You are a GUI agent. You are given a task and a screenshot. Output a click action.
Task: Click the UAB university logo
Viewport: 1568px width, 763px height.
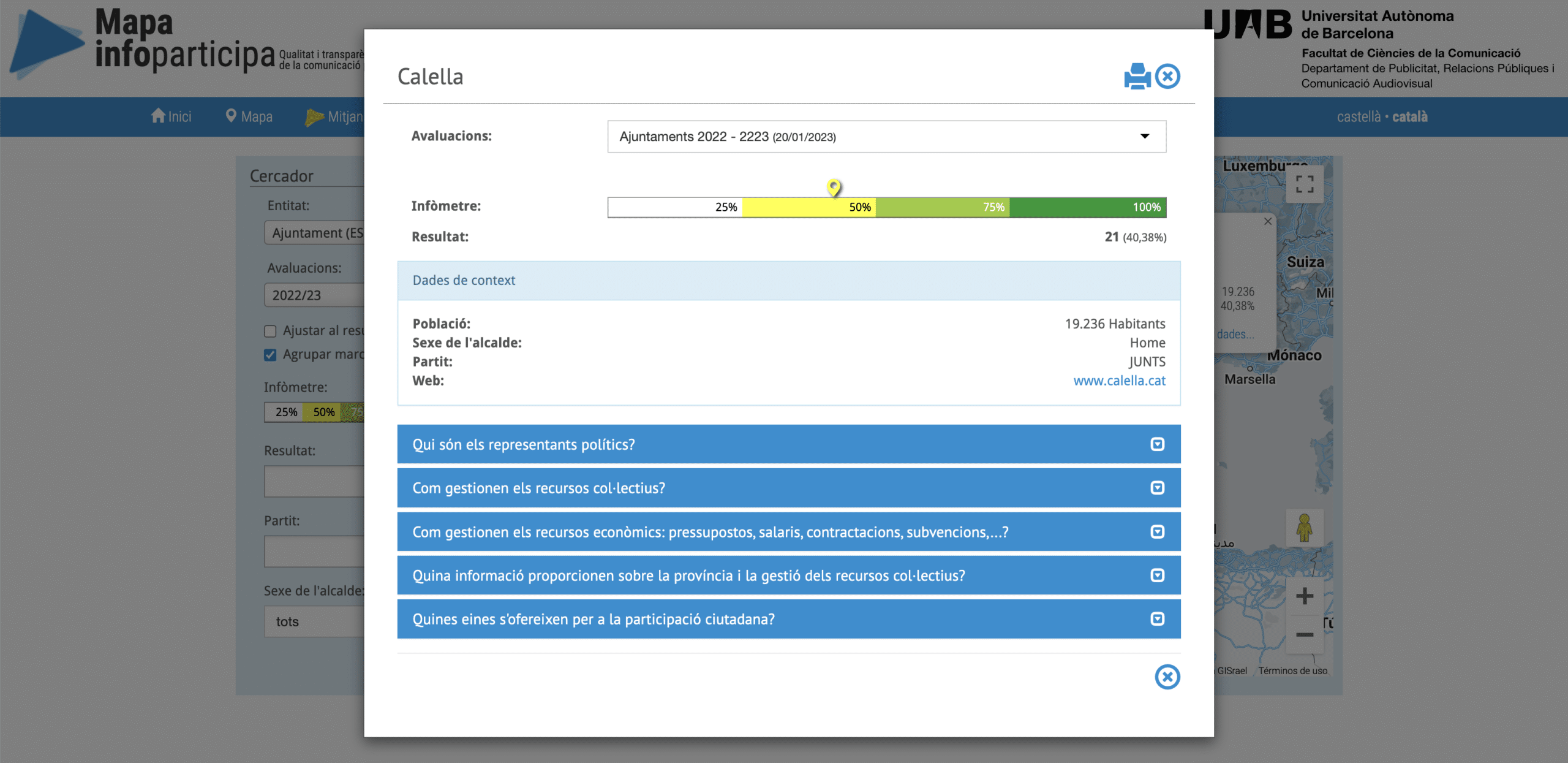pos(1247,25)
